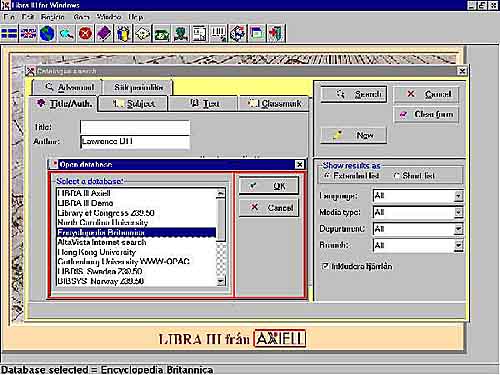This screenshot has height=375, width=500.
Task: Select Encyclopedia Britannica database
Action: pos(136,232)
